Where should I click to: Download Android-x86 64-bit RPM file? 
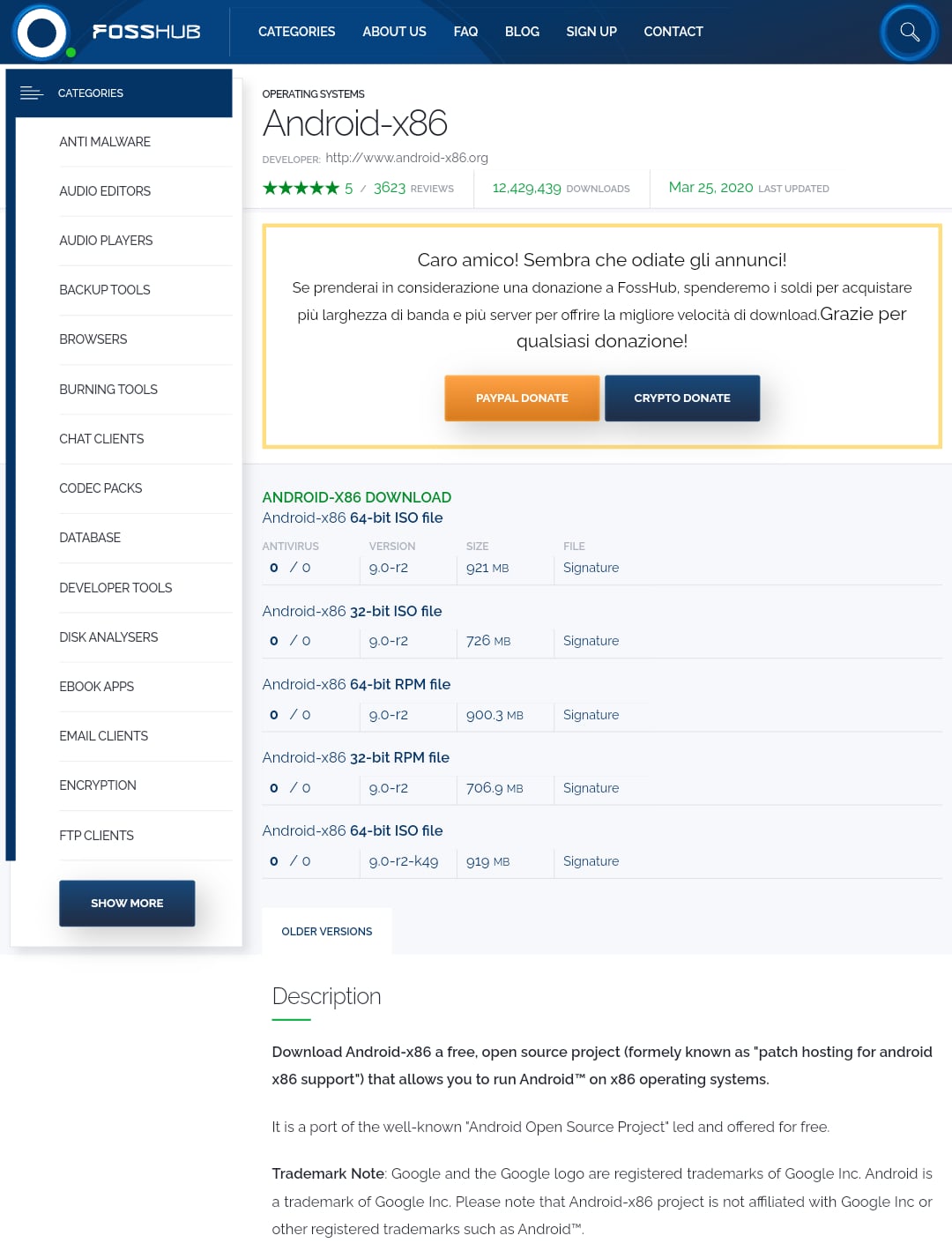pyautogui.click(x=356, y=684)
